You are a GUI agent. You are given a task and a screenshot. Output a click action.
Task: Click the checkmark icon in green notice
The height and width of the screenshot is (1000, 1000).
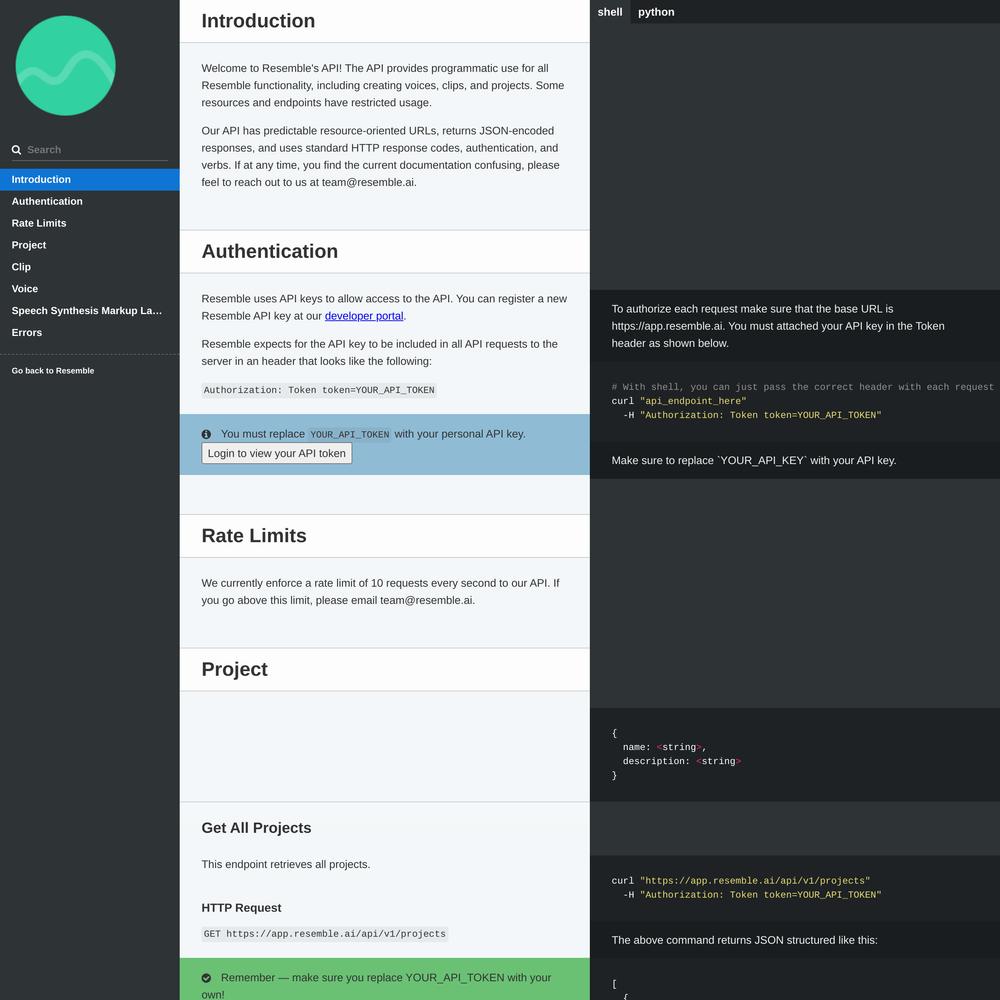click(x=206, y=978)
